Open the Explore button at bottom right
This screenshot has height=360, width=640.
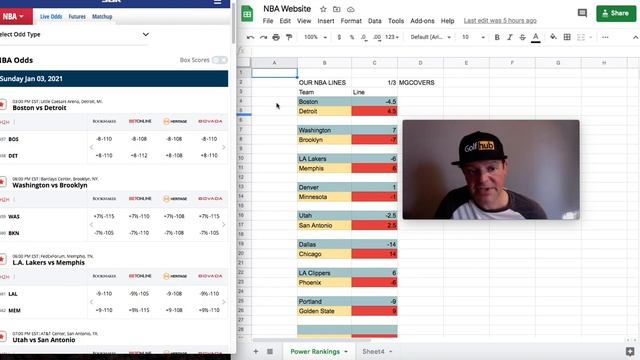pos(630,351)
